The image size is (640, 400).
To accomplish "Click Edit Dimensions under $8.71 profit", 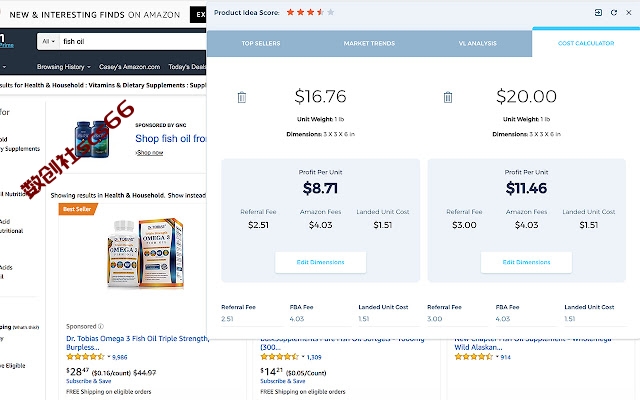I will [320, 262].
